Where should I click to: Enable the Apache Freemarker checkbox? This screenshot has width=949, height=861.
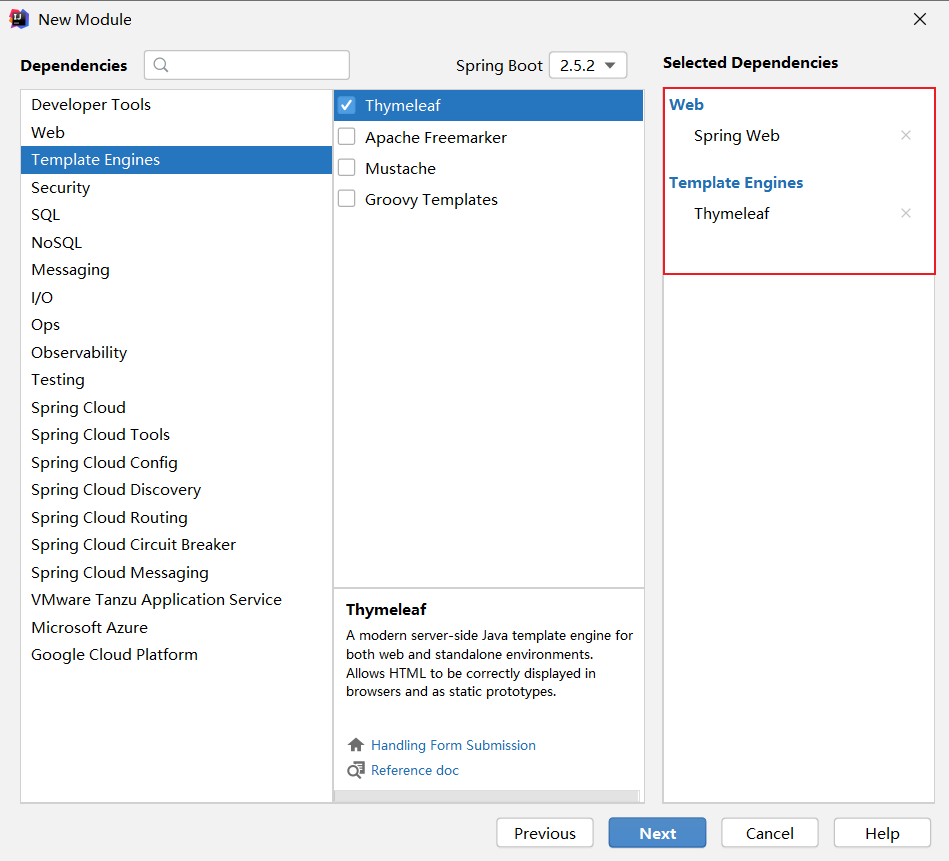point(347,137)
